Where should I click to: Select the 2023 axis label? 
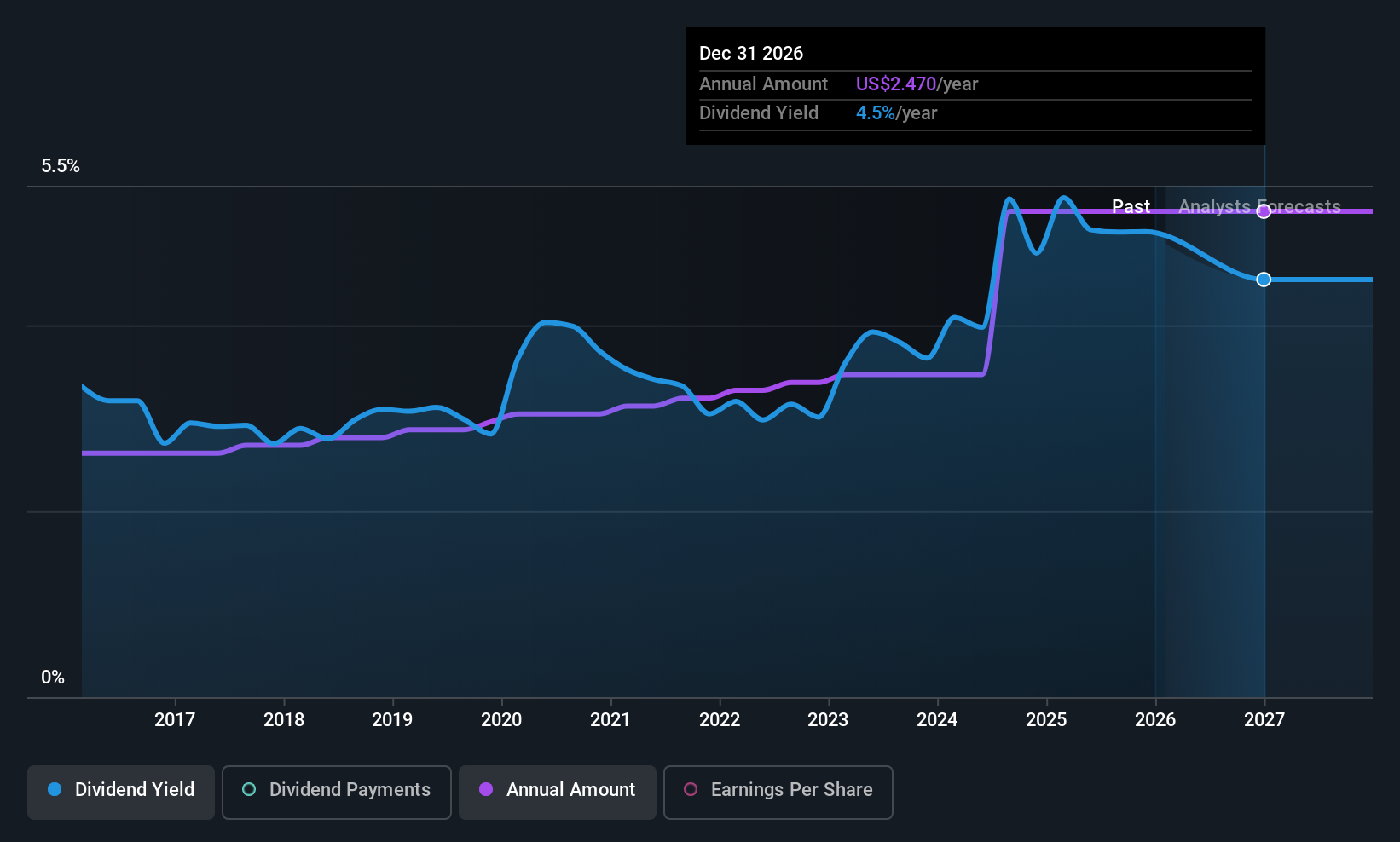828,720
